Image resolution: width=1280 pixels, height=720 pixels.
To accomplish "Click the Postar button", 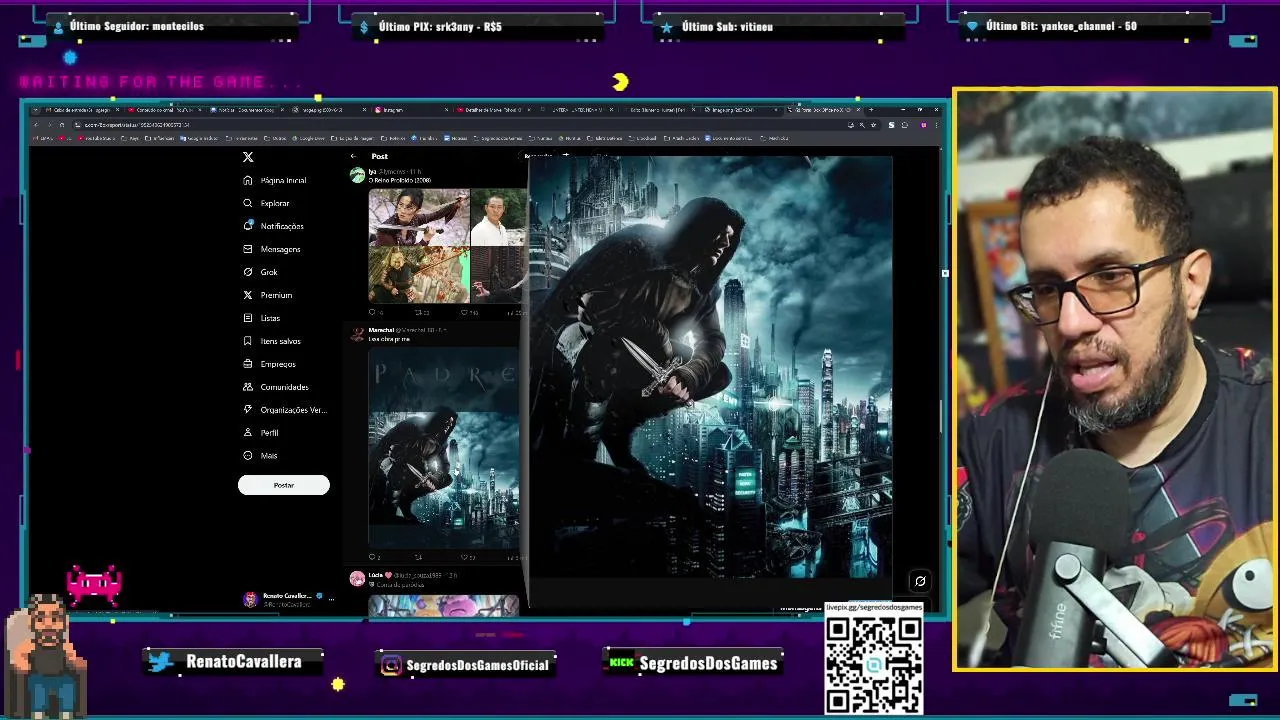I will 283,485.
